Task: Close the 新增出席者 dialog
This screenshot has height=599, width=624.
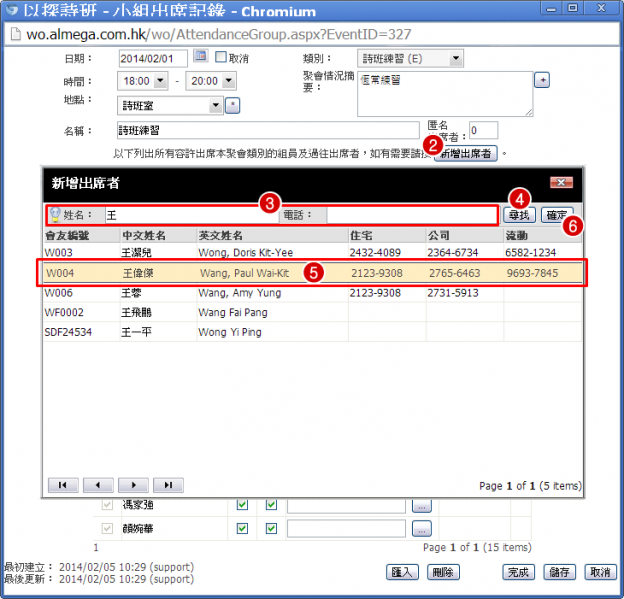Action: (x=561, y=182)
